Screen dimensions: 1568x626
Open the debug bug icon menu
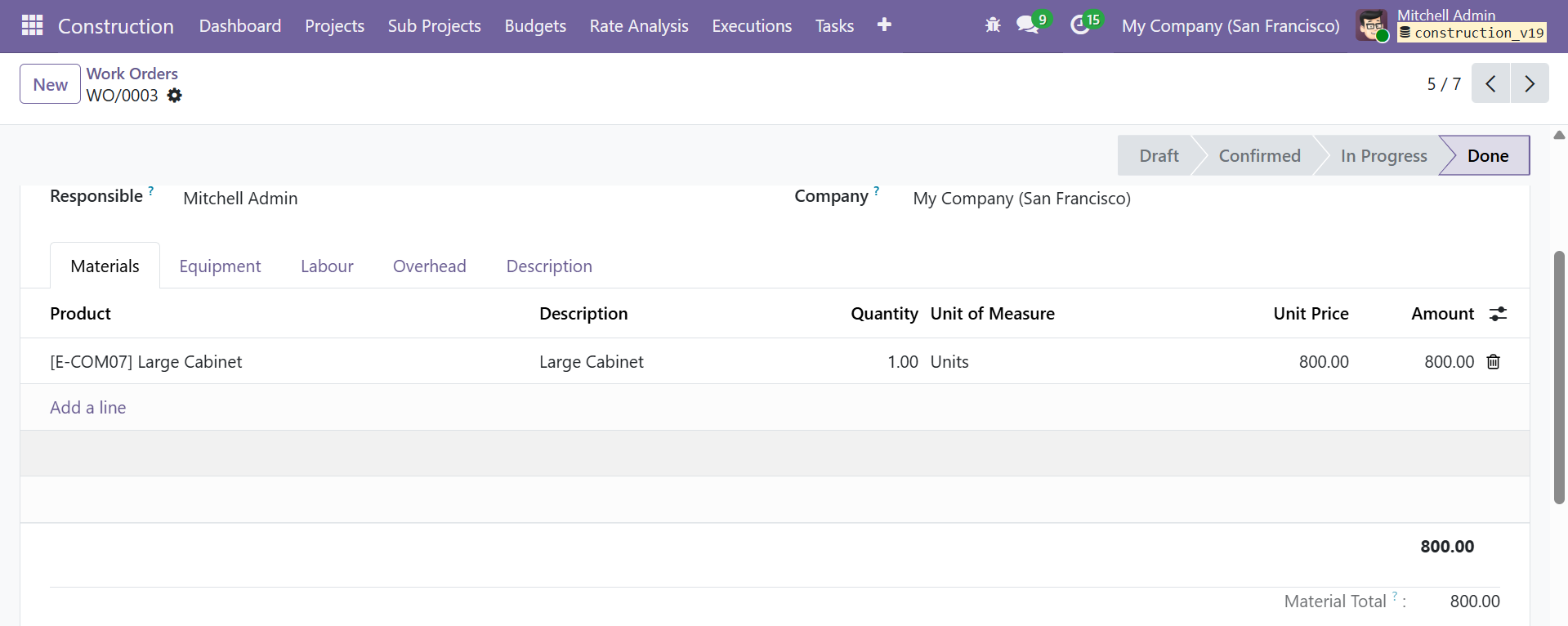point(992,25)
